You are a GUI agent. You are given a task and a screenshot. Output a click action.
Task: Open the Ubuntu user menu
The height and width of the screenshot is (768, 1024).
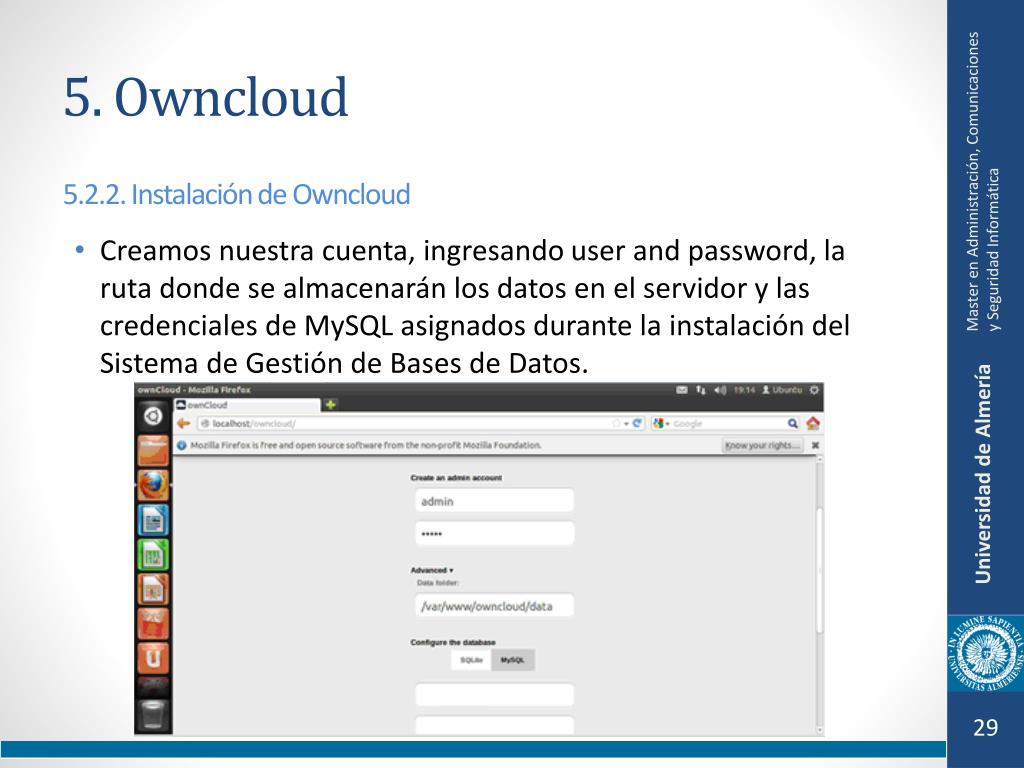782,390
